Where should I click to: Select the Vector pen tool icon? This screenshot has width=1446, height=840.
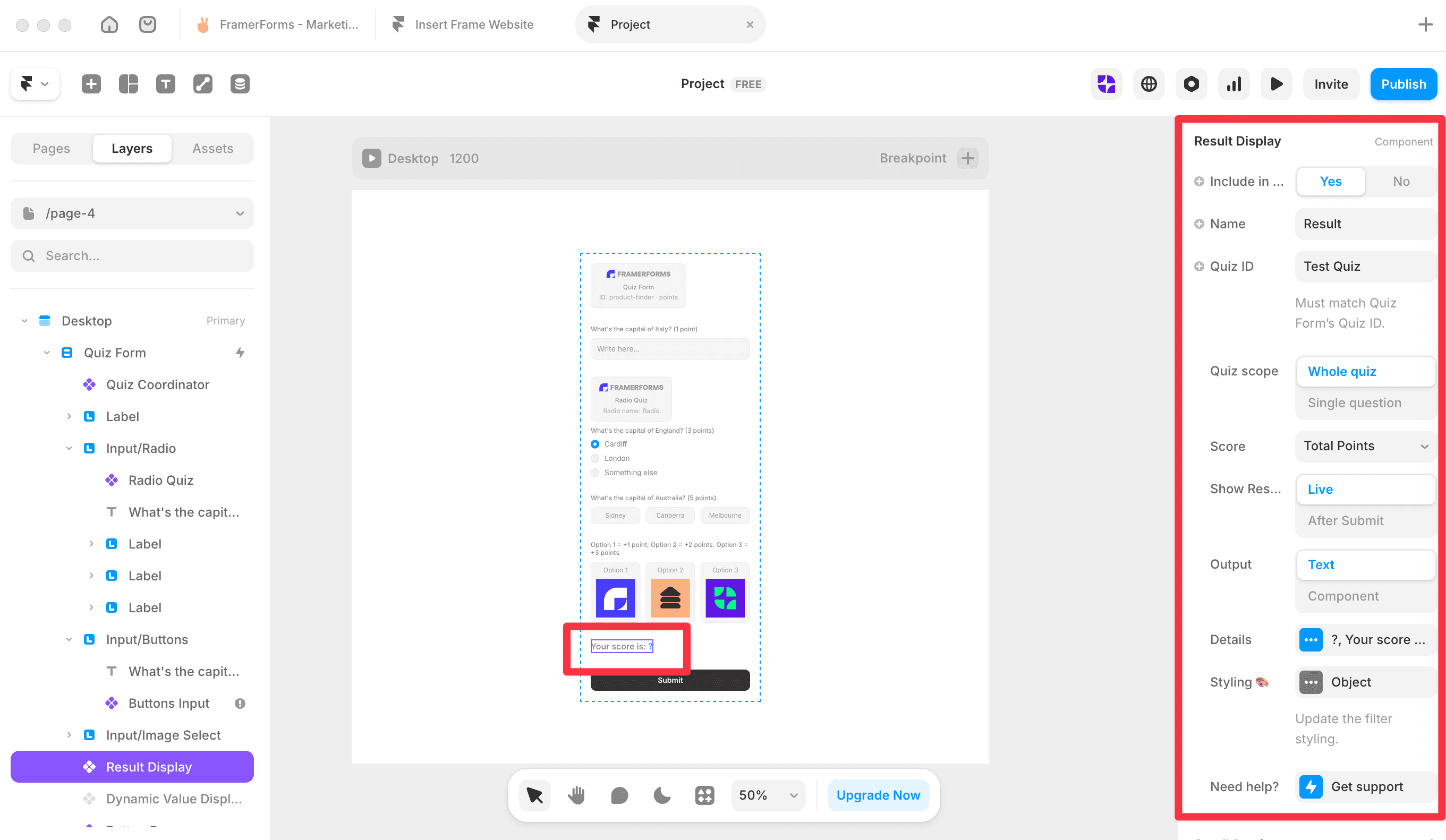coord(202,84)
